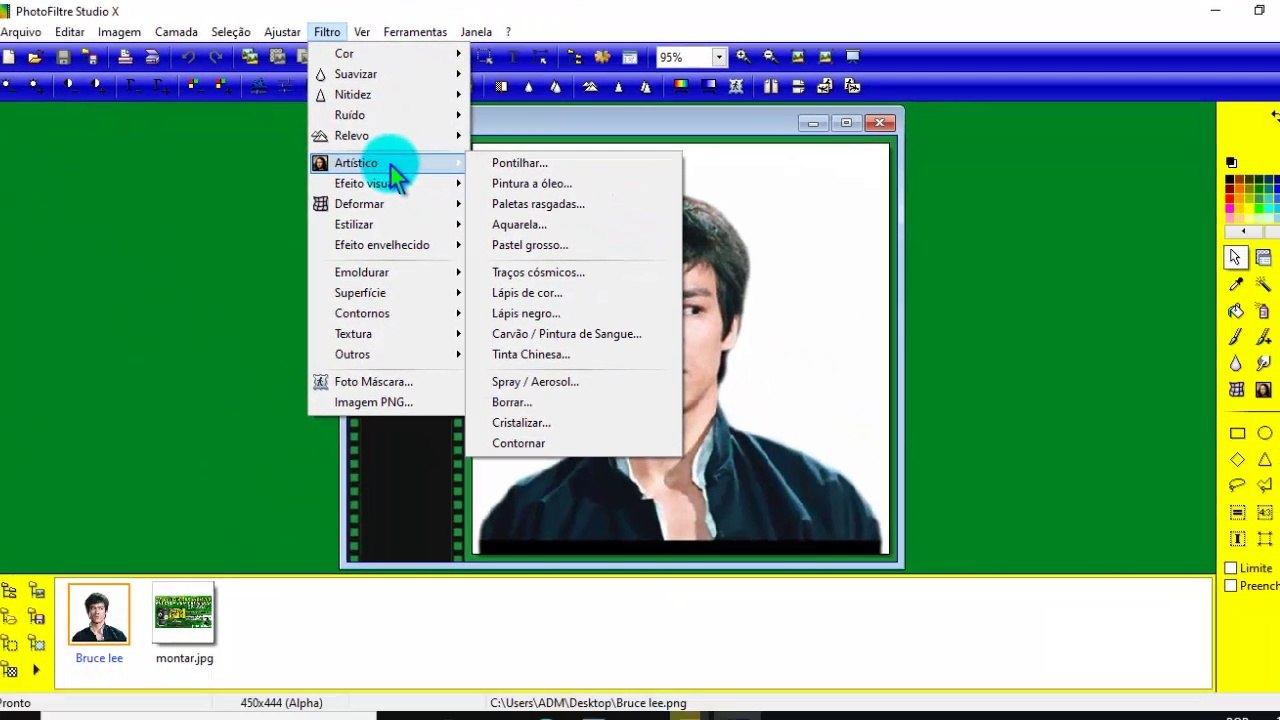Toggle the Limite checkbox

(x=1231, y=568)
